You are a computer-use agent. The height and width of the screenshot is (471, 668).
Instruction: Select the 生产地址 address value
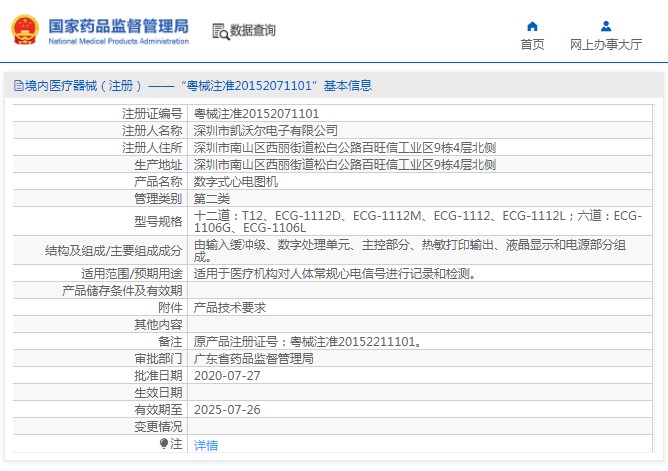click(345, 165)
